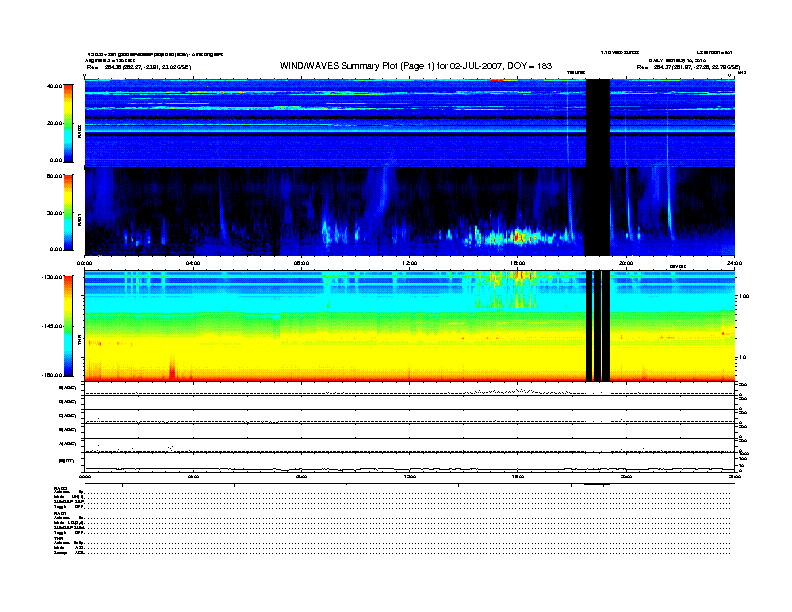Click the RAD1 header in bottom status table

click(61, 514)
